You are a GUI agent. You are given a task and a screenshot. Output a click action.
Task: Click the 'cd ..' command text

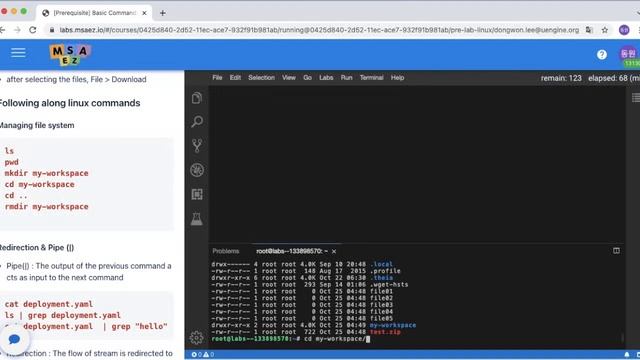16,196
